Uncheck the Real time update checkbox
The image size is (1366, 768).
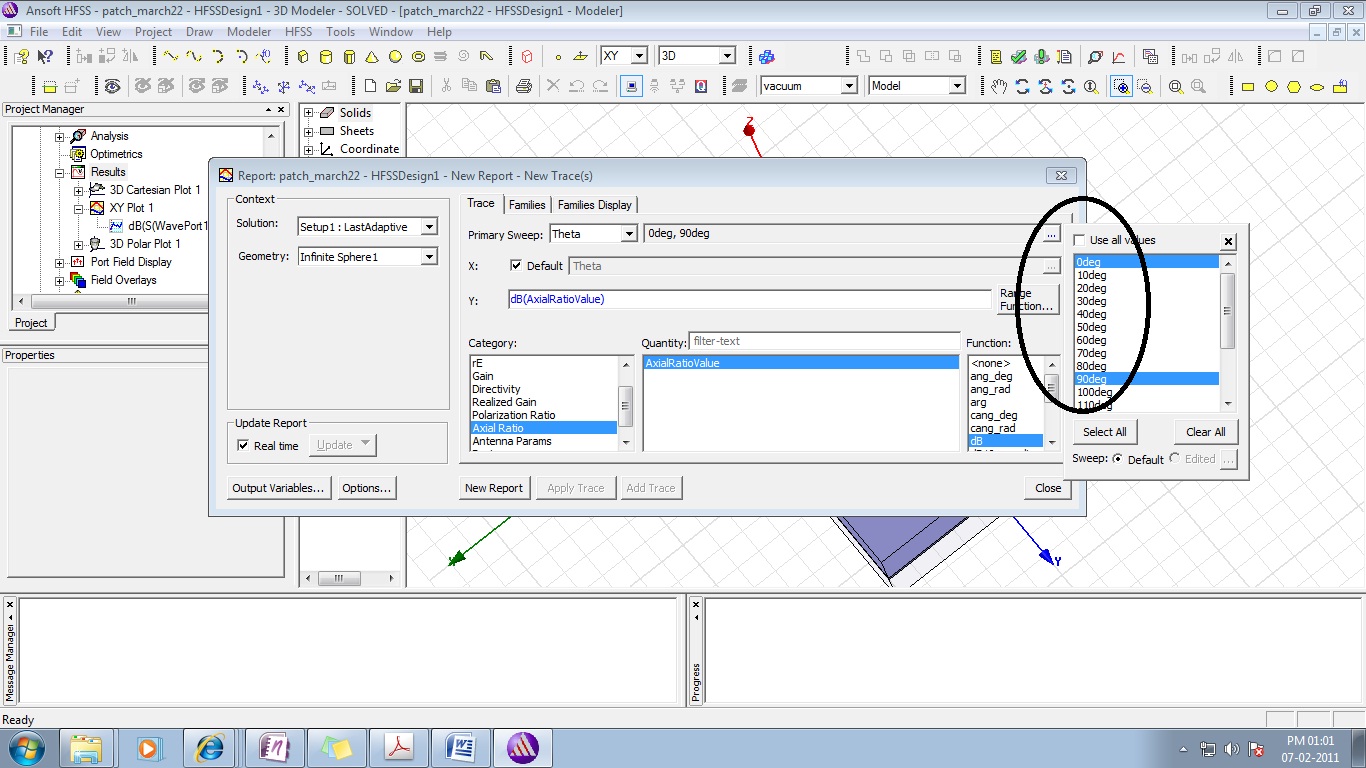point(243,446)
